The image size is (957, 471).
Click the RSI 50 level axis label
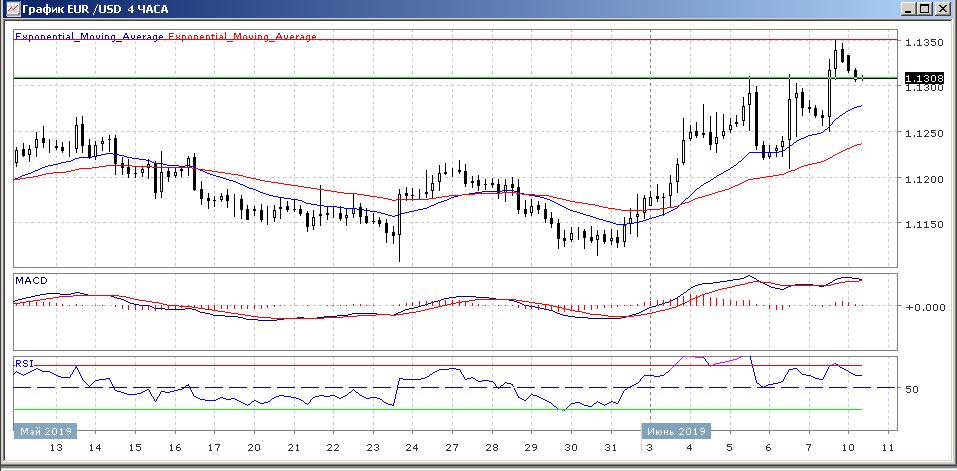[912, 389]
